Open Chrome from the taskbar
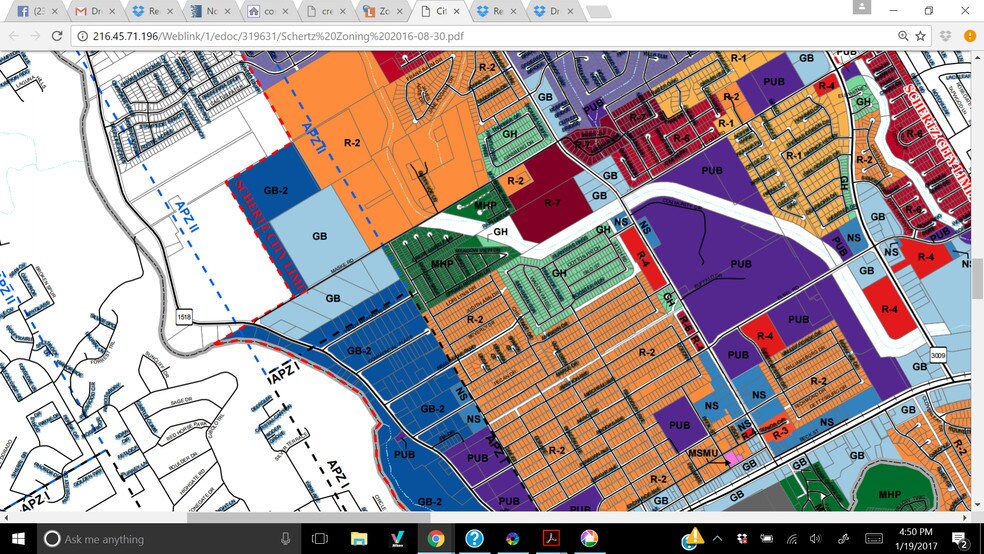Screen dimensions: 984x554 click(436, 539)
